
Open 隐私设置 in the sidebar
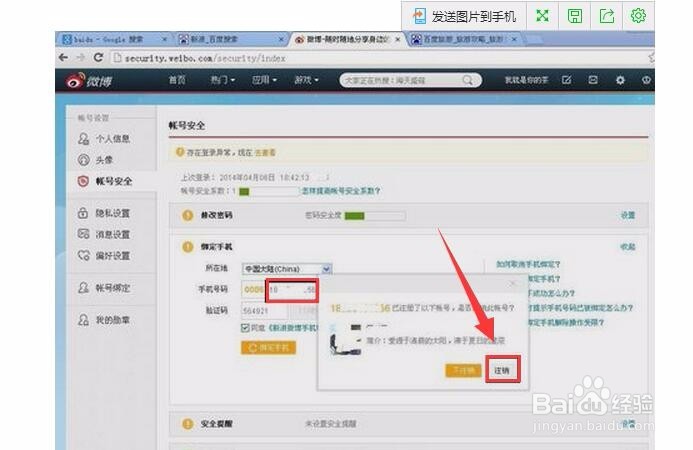[x=105, y=213]
